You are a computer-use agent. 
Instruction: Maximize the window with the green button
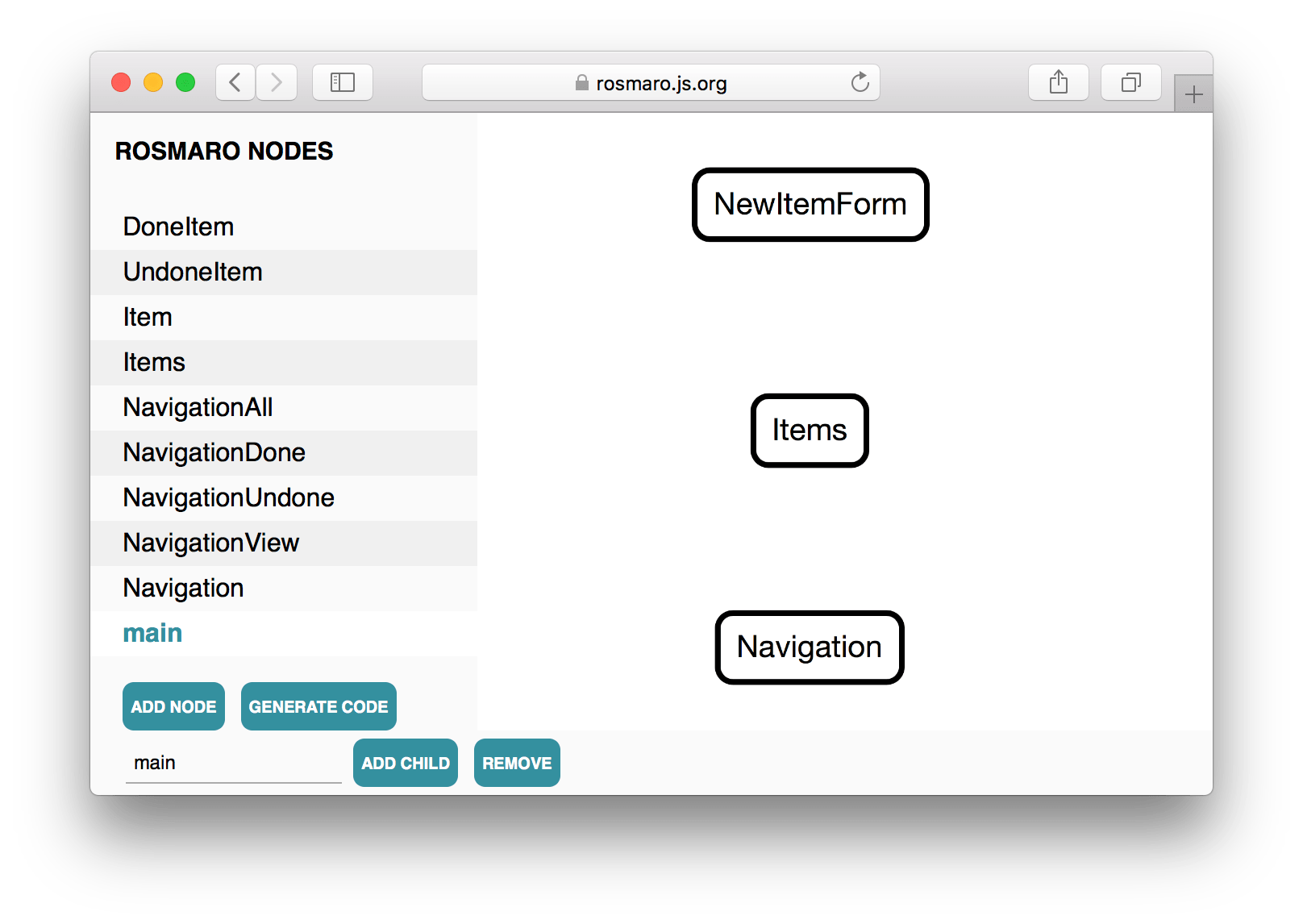pos(185,82)
